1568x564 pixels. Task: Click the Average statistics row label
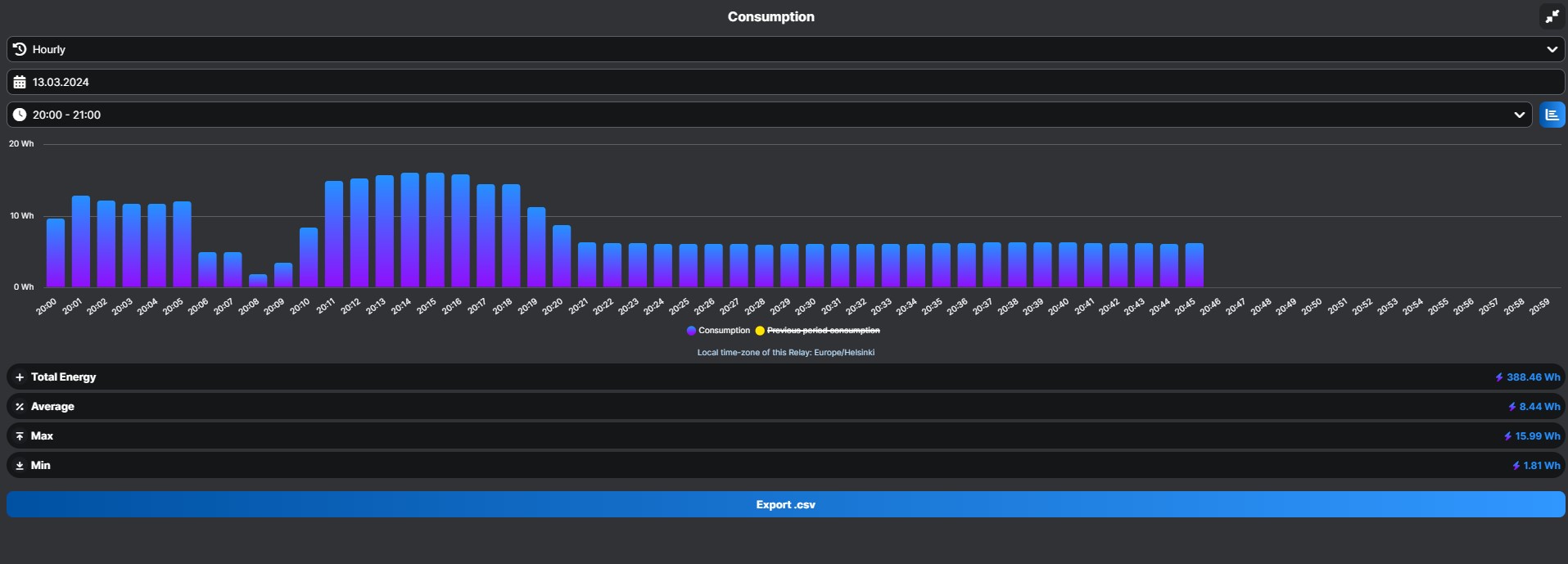coord(52,407)
